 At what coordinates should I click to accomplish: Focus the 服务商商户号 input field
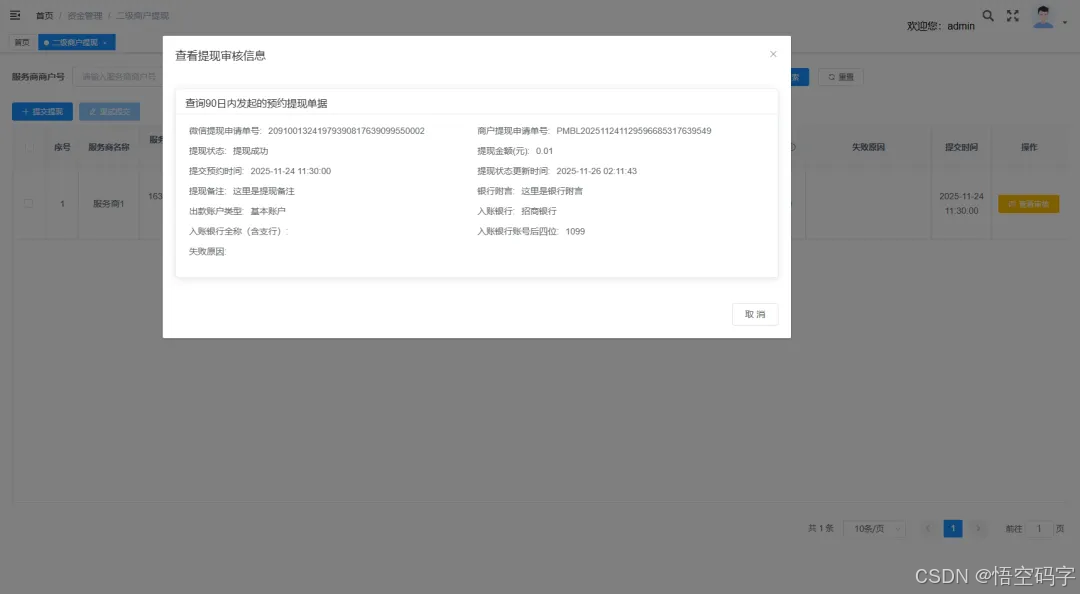118,76
